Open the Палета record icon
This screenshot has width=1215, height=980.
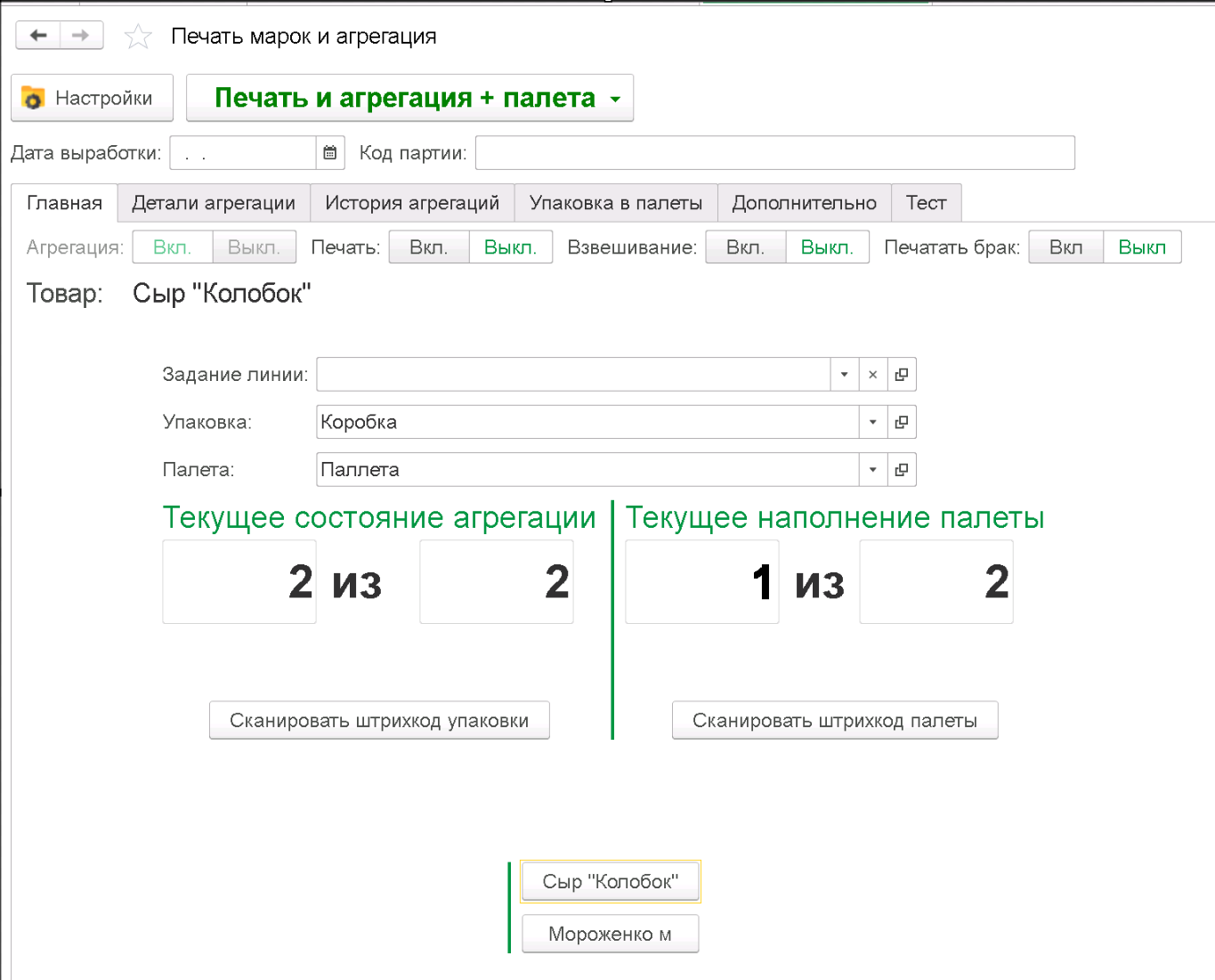pyautogui.click(x=902, y=470)
